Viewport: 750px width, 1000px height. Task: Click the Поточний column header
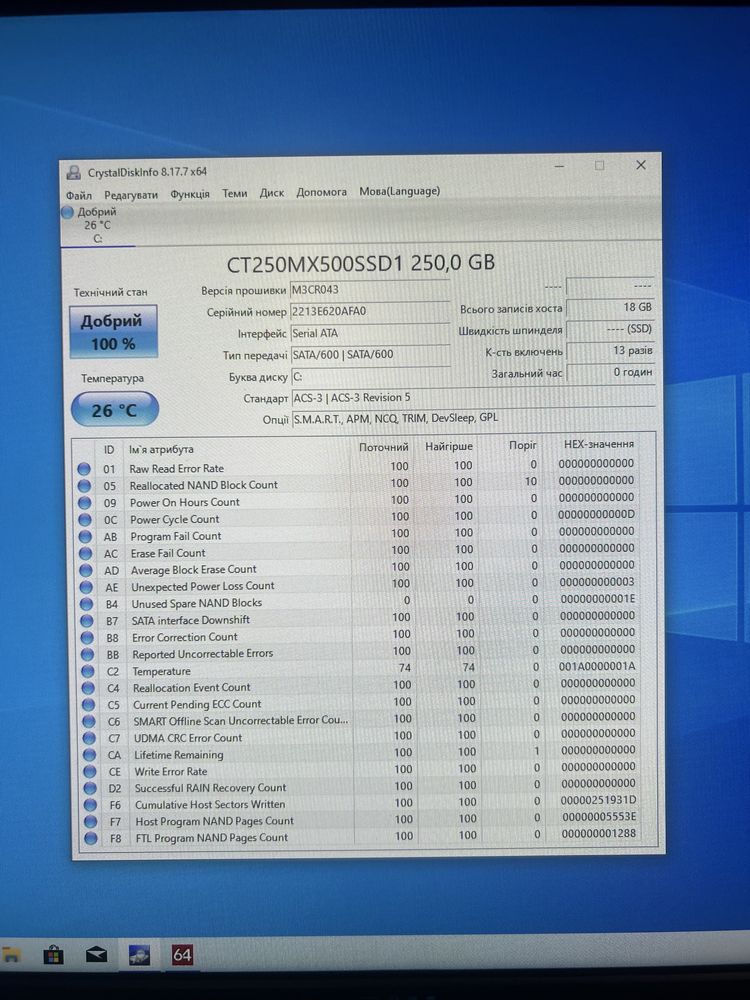coord(383,447)
